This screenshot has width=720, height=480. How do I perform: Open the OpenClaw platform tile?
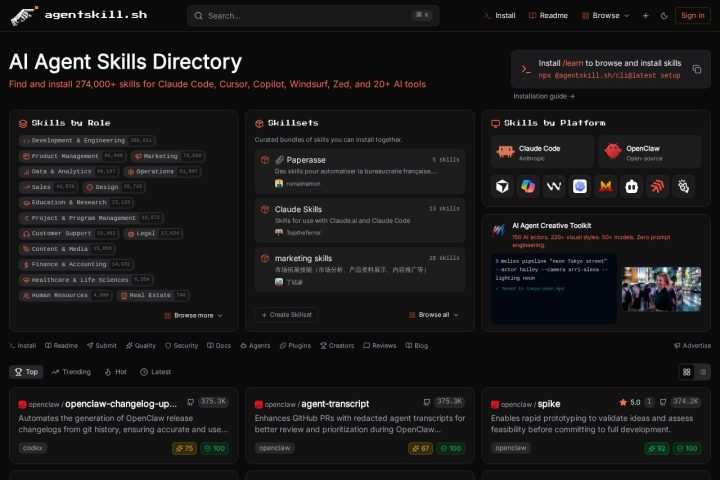pos(650,152)
